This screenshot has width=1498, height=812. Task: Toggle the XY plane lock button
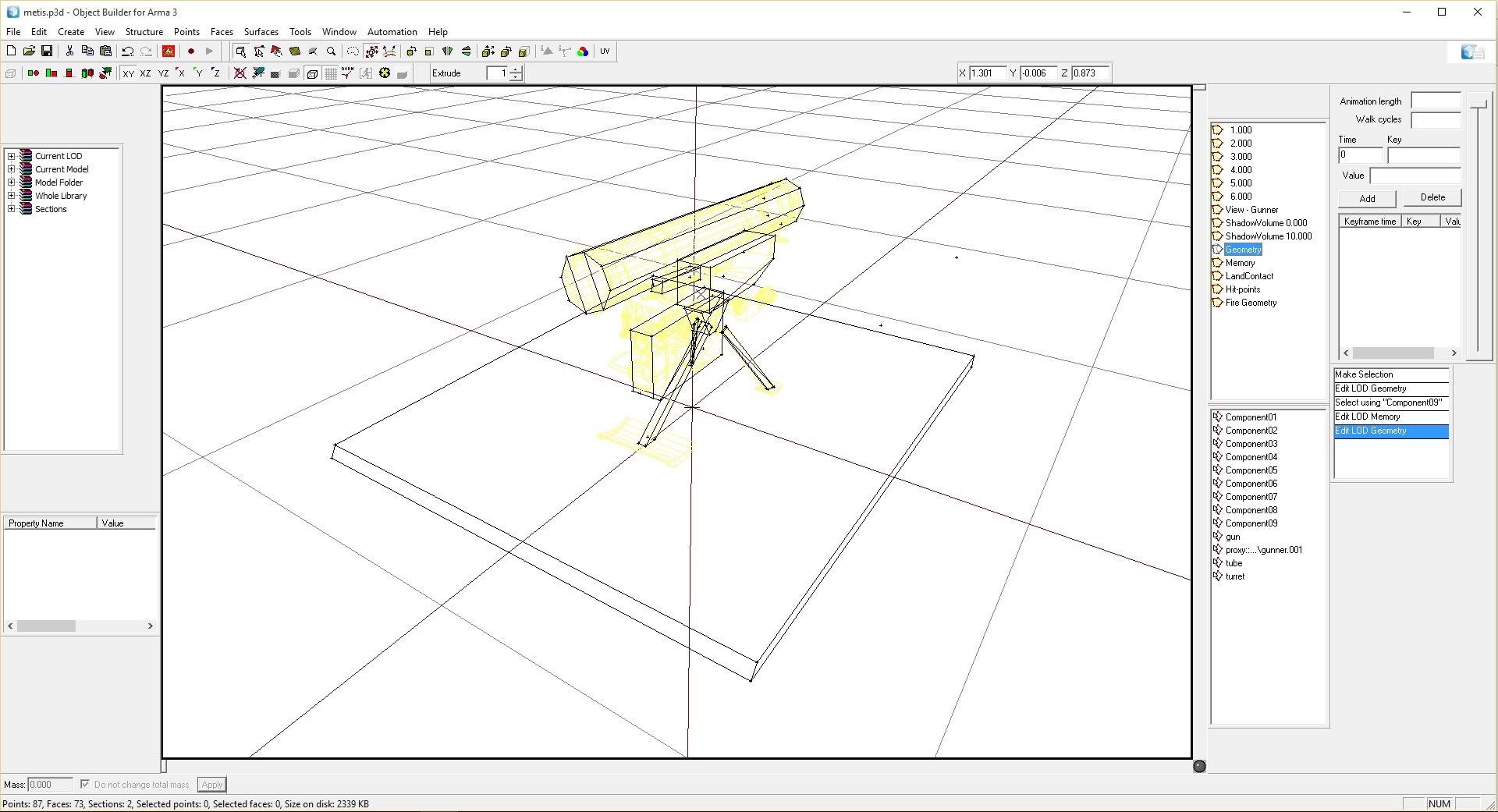[x=128, y=73]
